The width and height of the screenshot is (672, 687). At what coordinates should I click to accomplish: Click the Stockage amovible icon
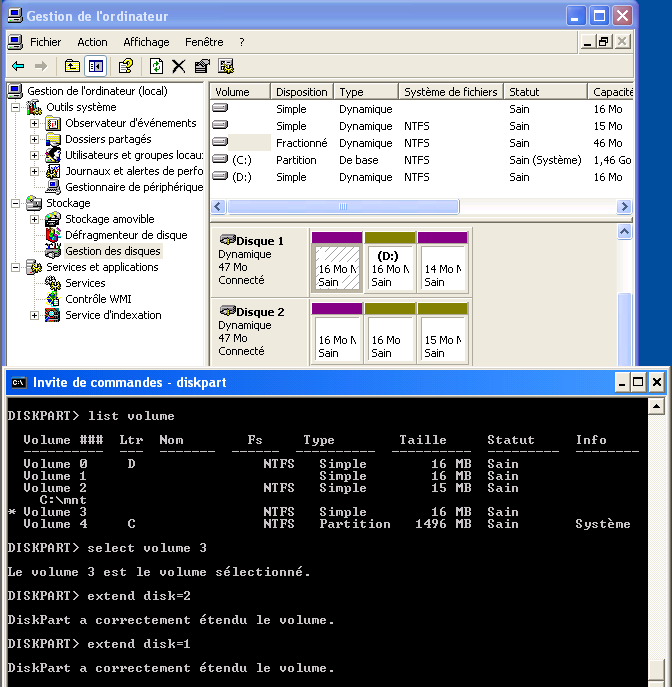point(53,219)
